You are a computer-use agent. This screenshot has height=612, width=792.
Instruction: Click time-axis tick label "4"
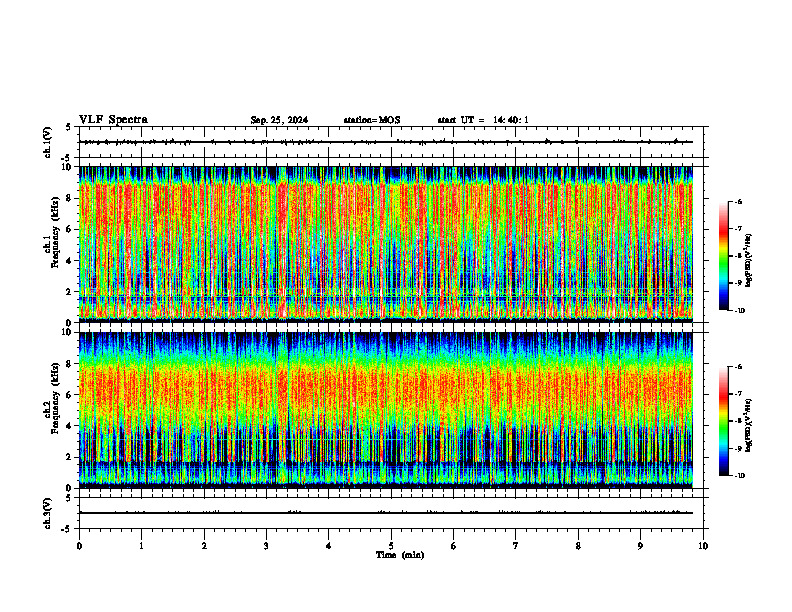[x=329, y=546]
